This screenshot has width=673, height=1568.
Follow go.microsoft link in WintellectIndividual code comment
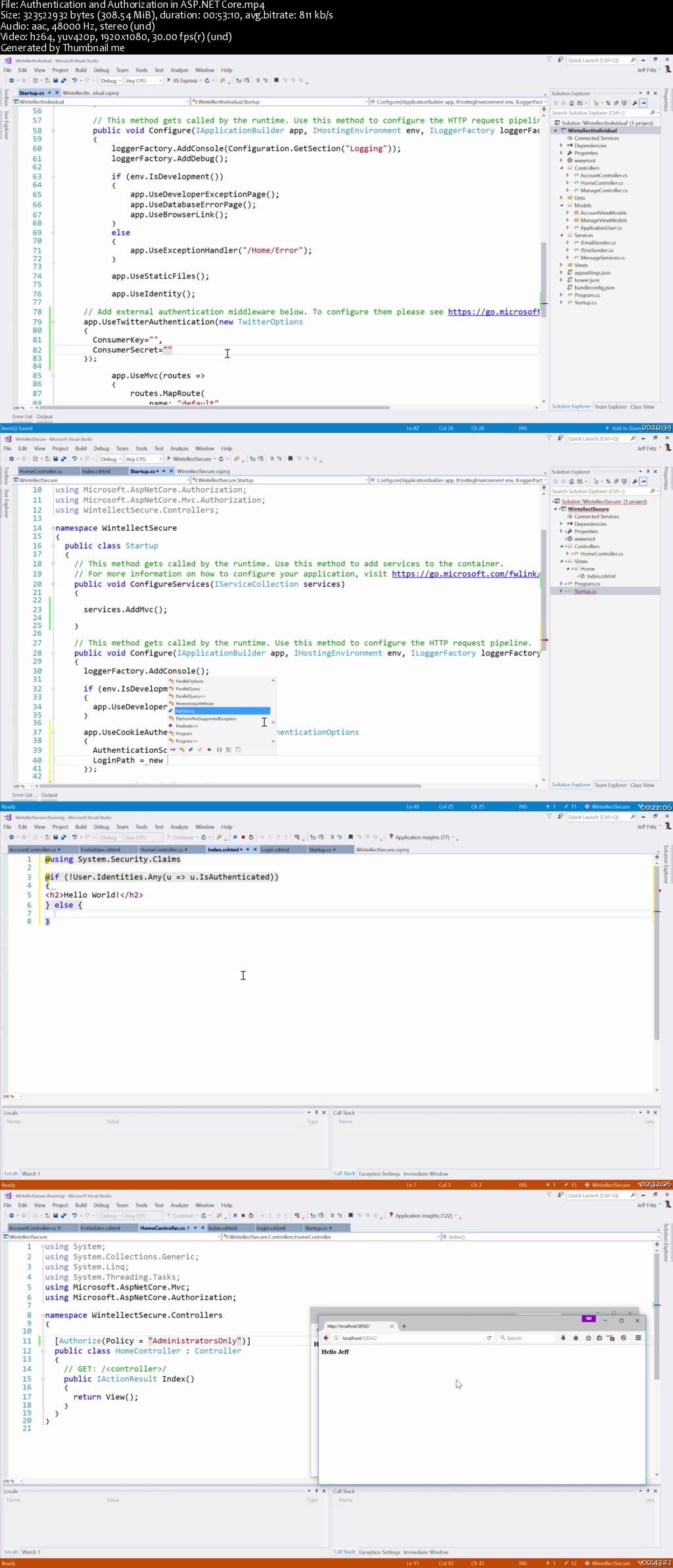click(x=494, y=312)
